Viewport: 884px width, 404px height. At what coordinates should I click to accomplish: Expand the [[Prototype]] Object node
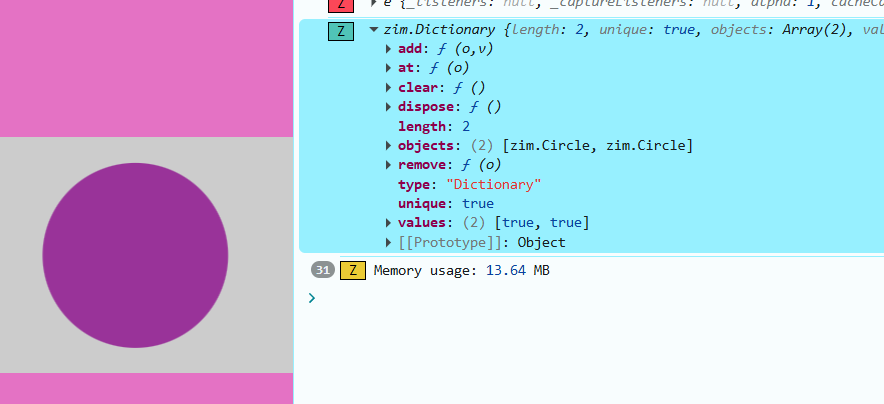pyautogui.click(x=389, y=243)
